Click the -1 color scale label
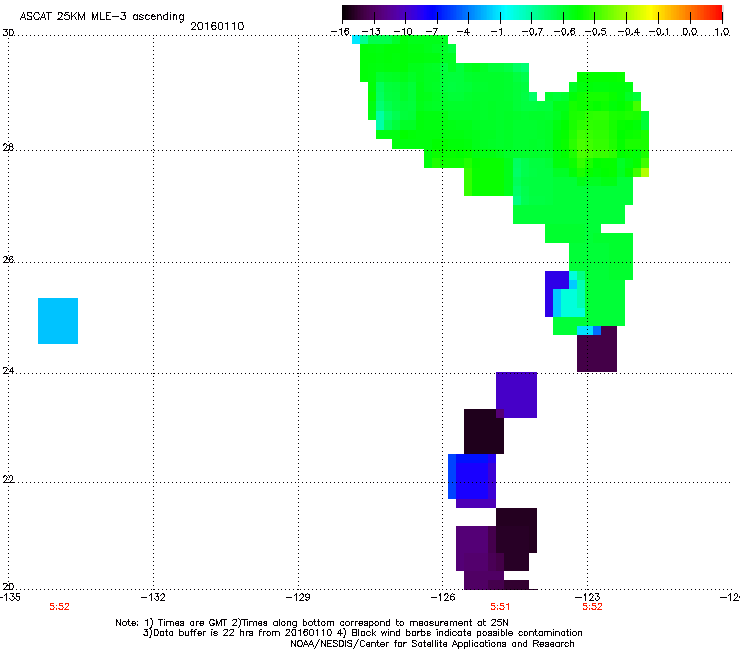 coord(497,32)
